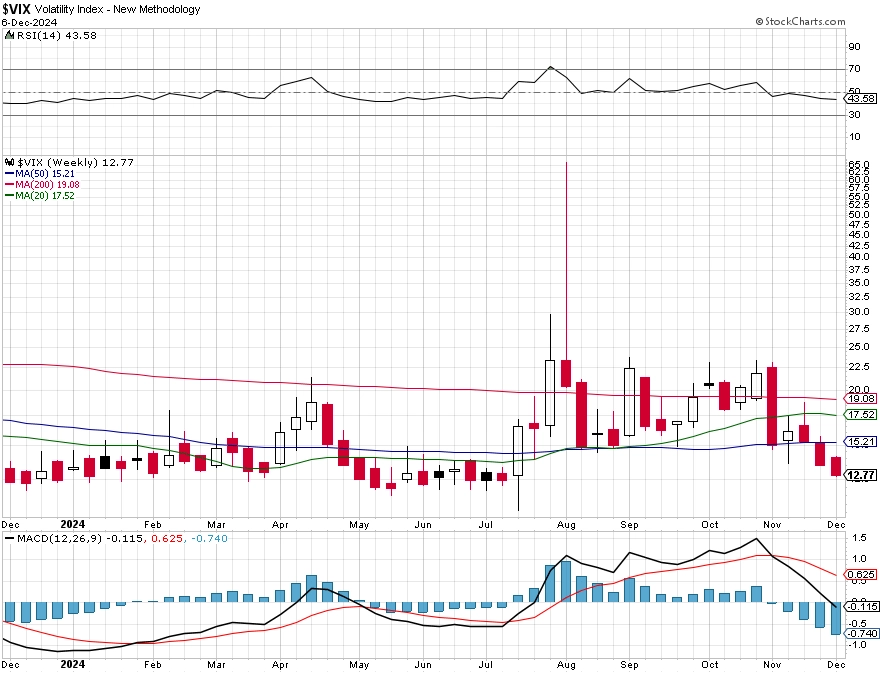Click the 17.52 MA(20) price tag
This screenshot has width=880, height=673.
(860, 414)
